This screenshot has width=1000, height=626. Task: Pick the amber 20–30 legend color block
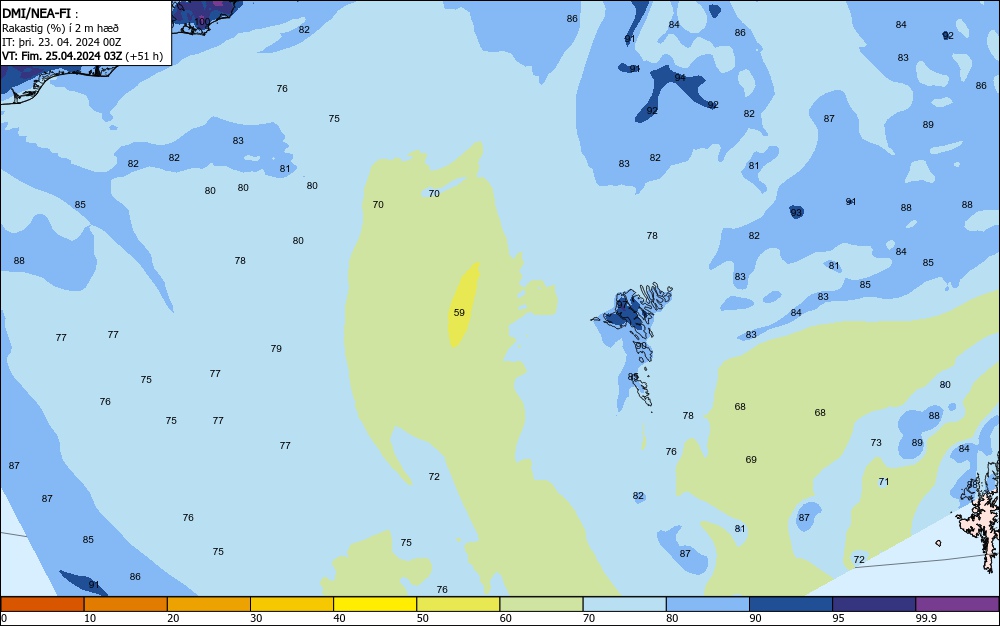[209, 604]
